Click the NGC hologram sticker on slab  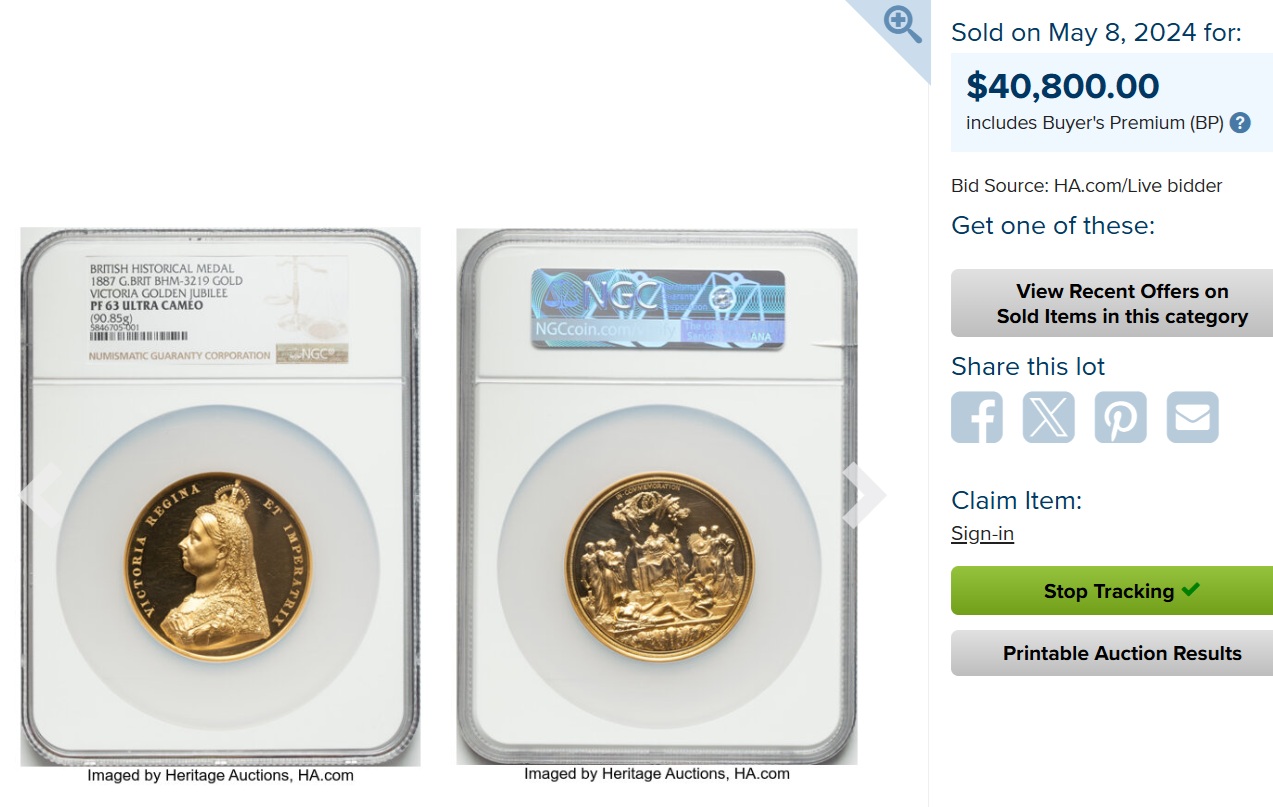[x=658, y=309]
